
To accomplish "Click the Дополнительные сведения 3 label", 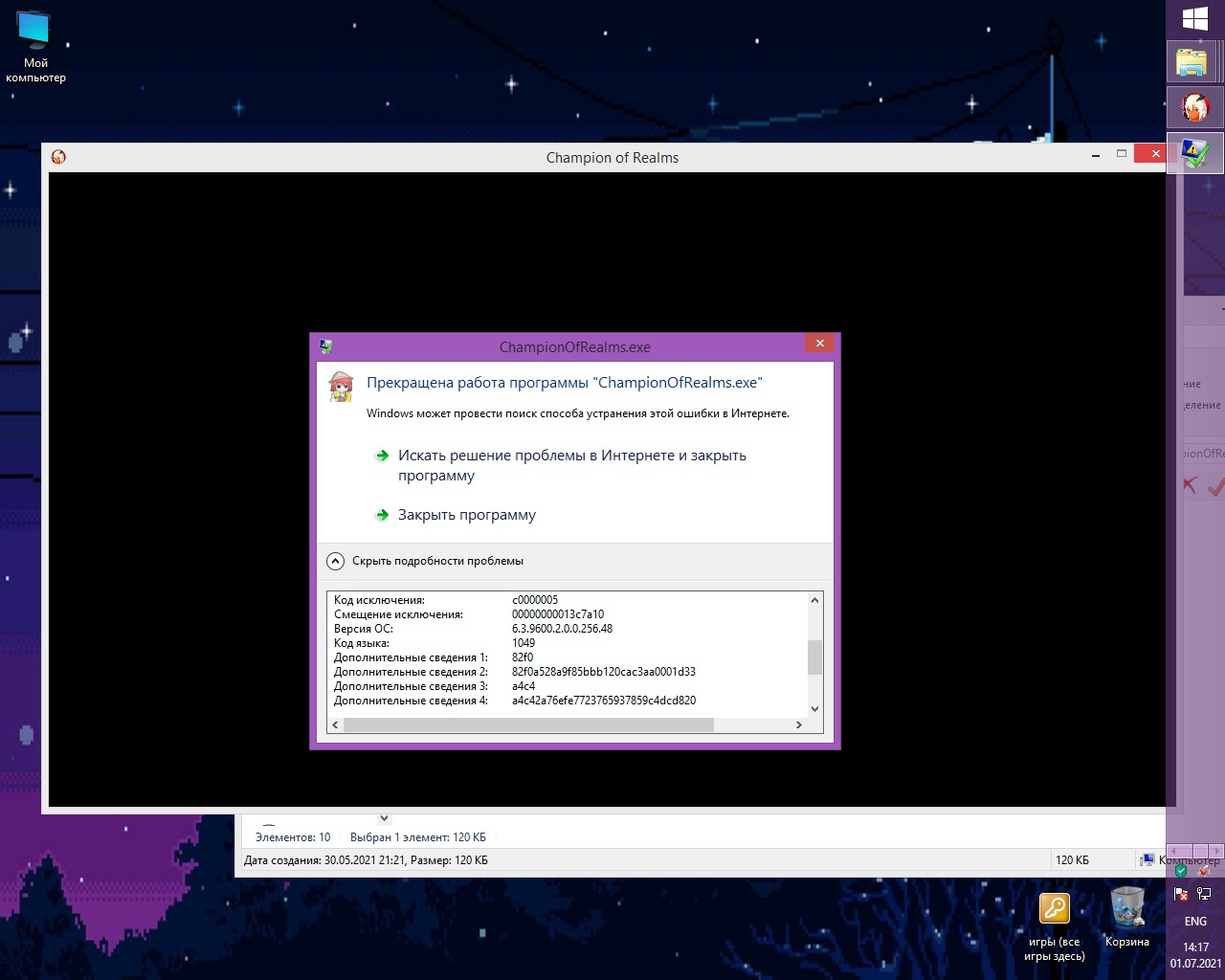I will [411, 686].
